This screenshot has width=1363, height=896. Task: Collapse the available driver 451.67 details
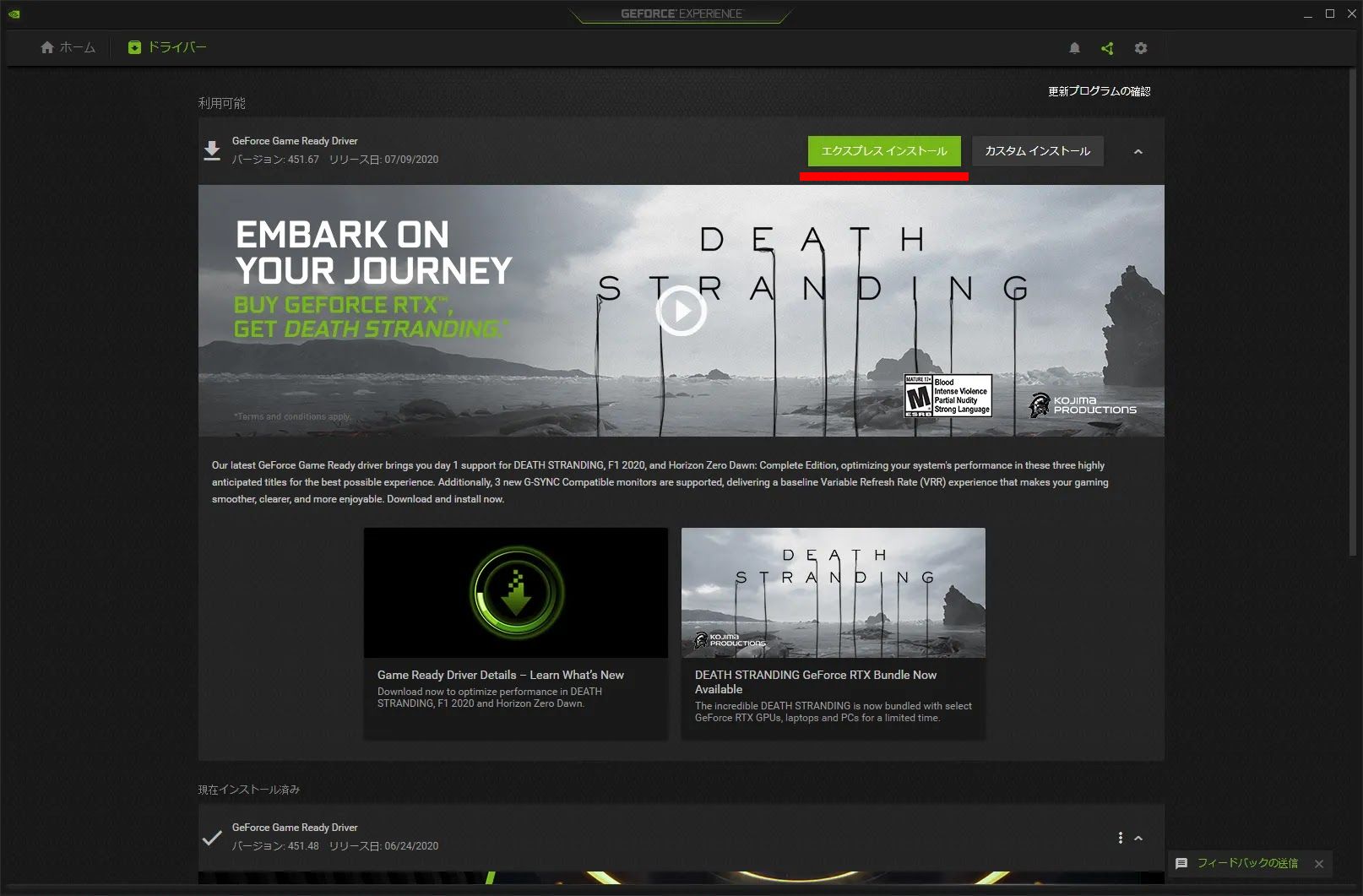(1138, 152)
